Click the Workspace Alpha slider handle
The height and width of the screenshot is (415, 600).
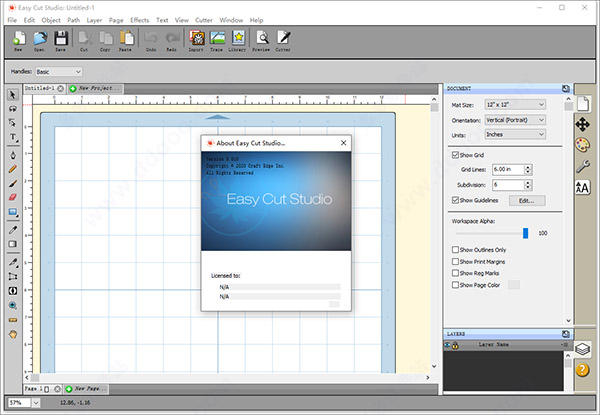[x=525, y=232]
